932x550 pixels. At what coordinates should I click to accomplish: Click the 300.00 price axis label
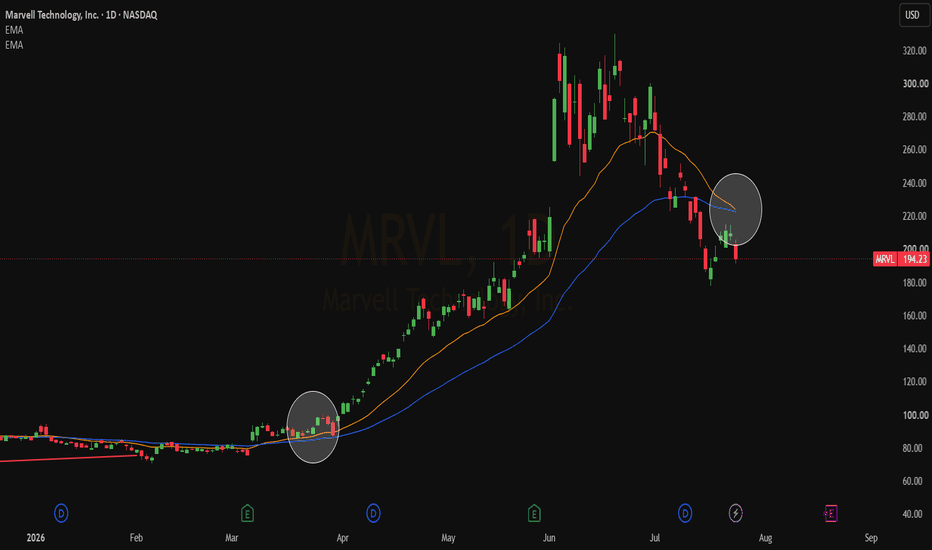(915, 84)
